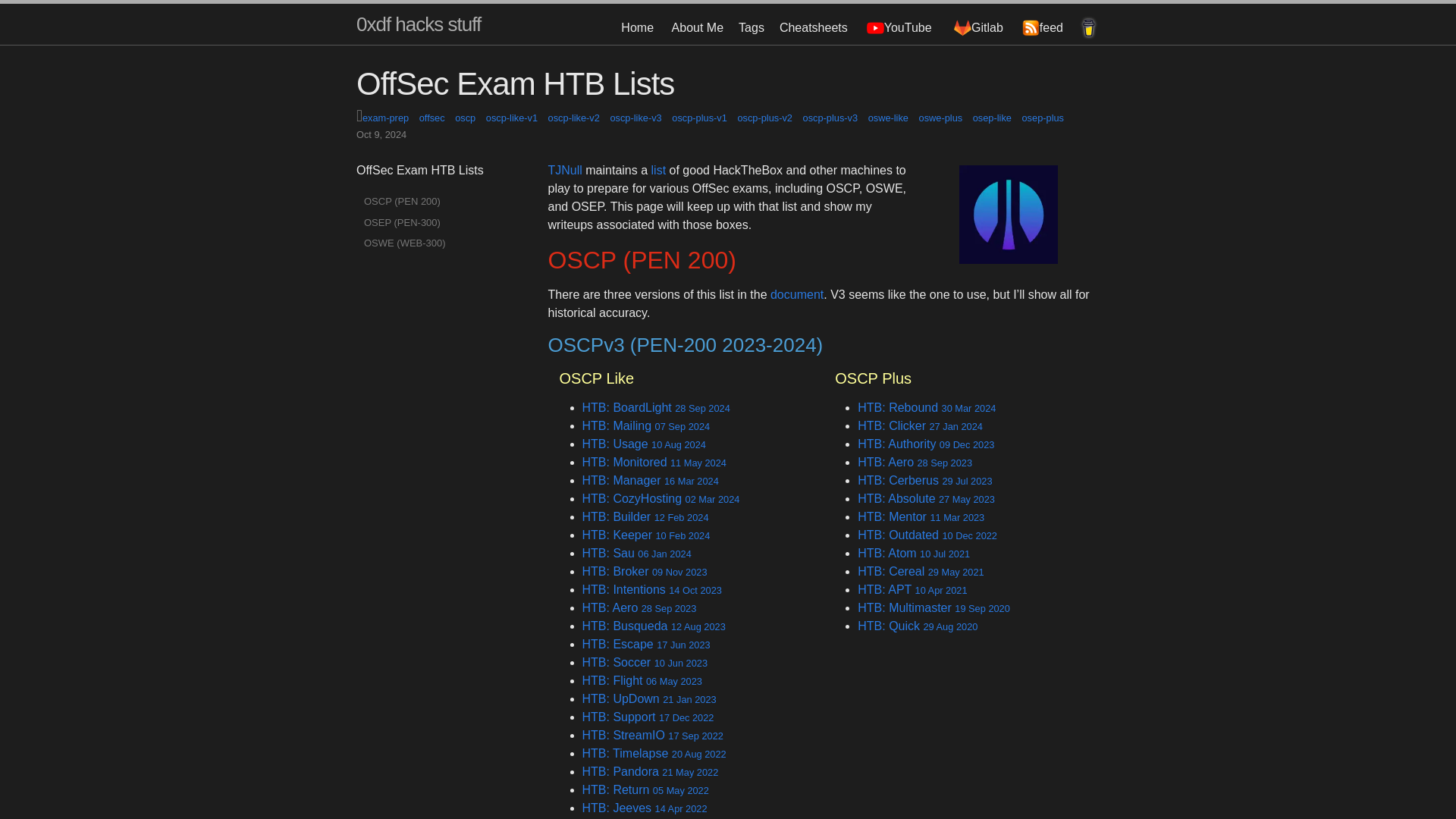Open the Home menu item

tap(637, 28)
